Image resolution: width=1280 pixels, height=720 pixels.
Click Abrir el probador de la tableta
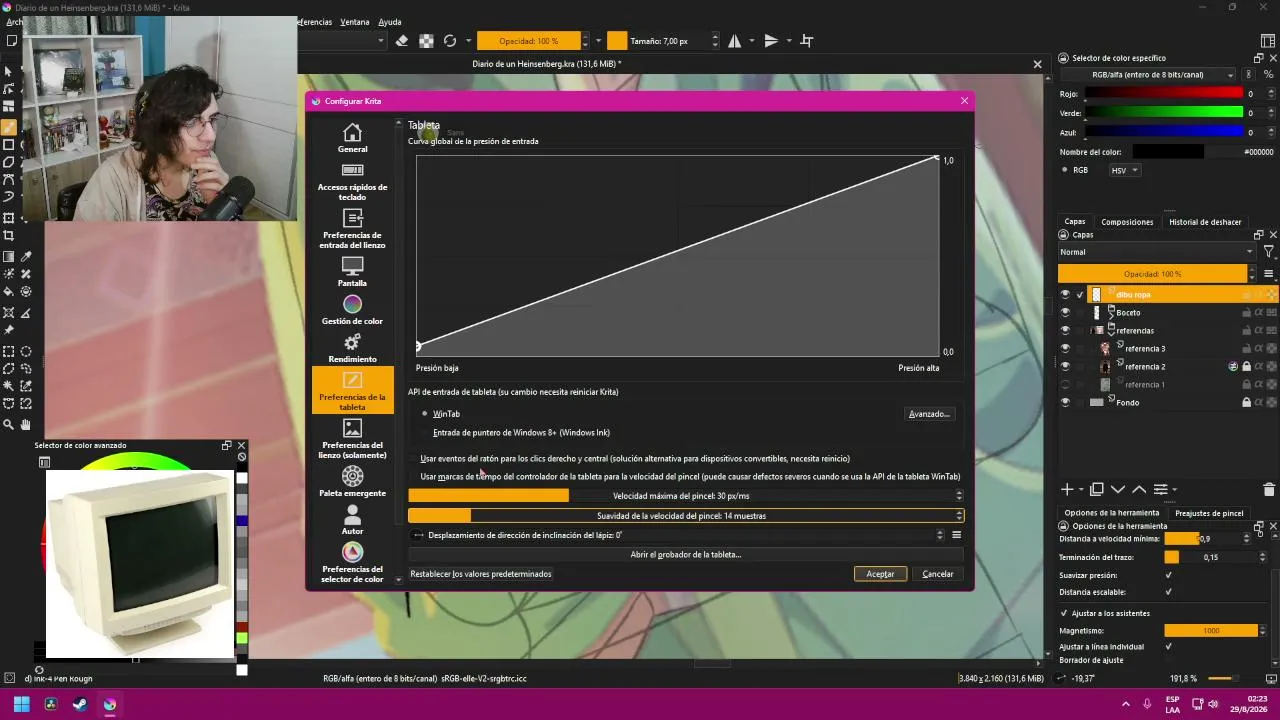coord(685,555)
